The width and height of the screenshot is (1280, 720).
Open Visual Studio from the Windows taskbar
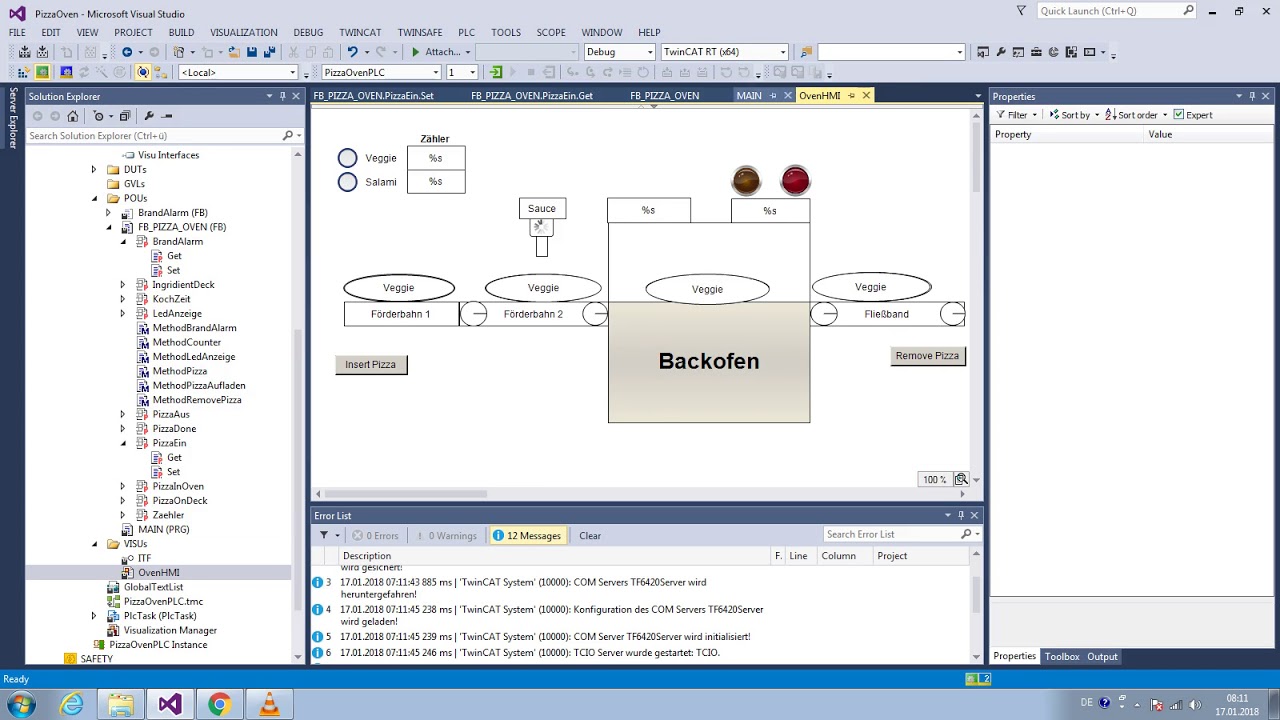tap(169, 705)
